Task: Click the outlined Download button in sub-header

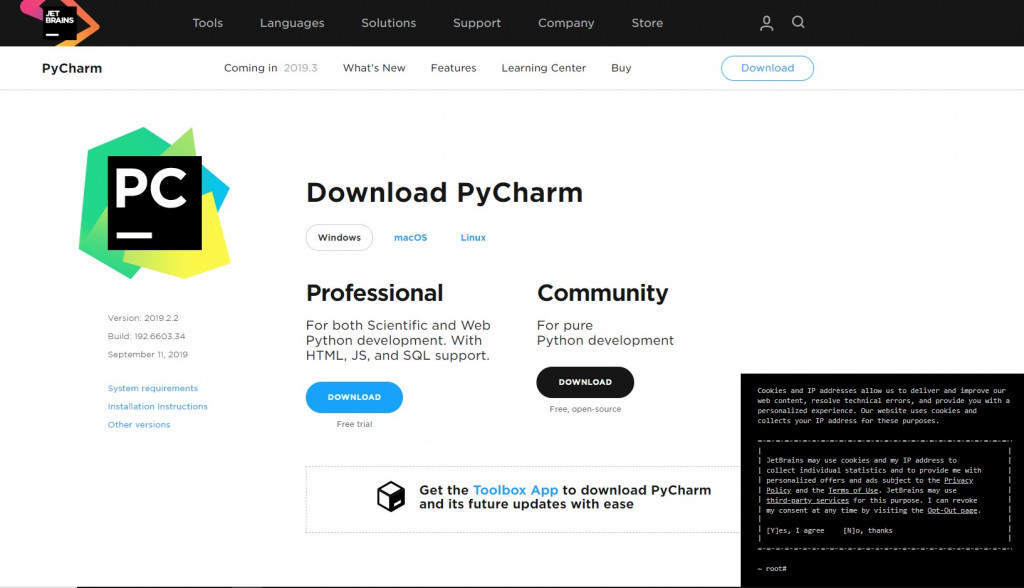Action: pos(767,68)
